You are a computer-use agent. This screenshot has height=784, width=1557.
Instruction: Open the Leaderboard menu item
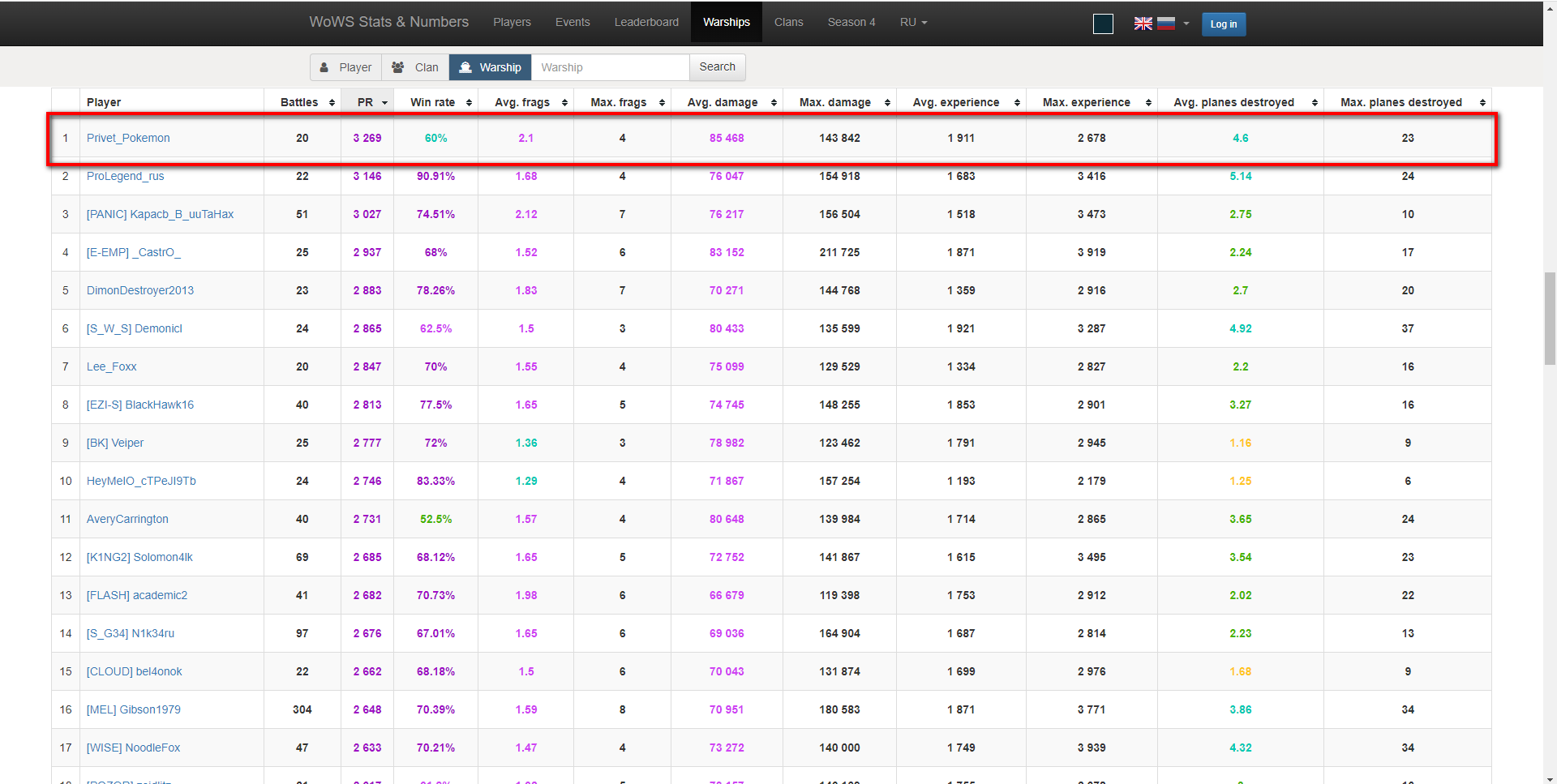click(x=646, y=22)
